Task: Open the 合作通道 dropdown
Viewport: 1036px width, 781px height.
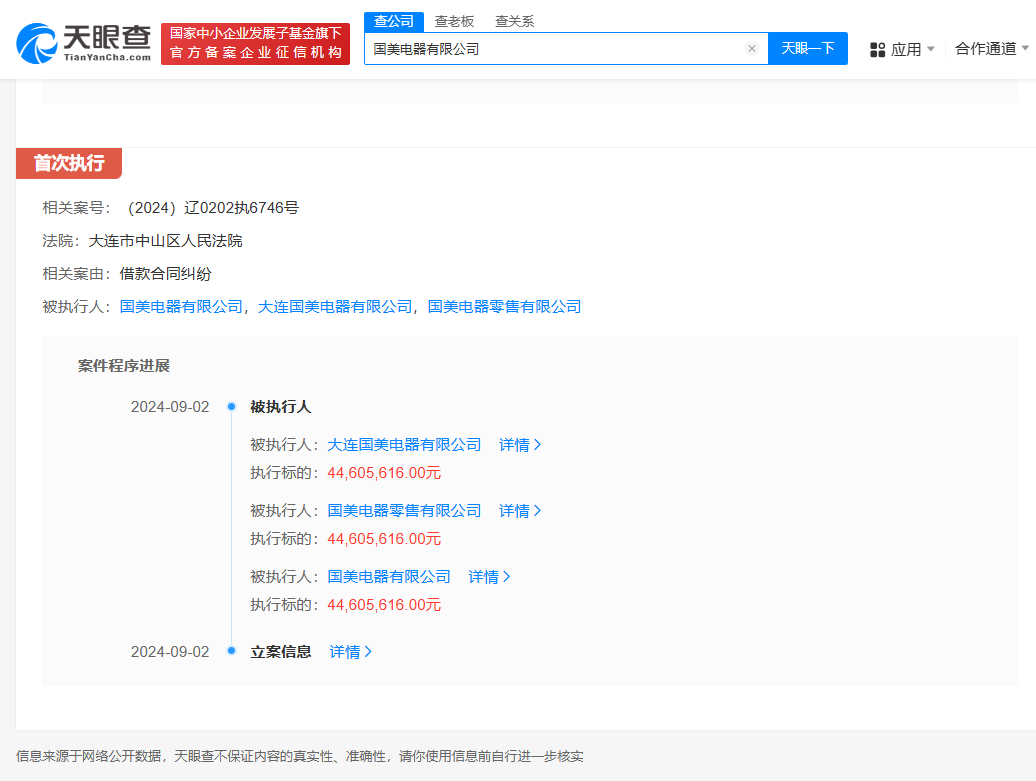Action: tap(980, 48)
